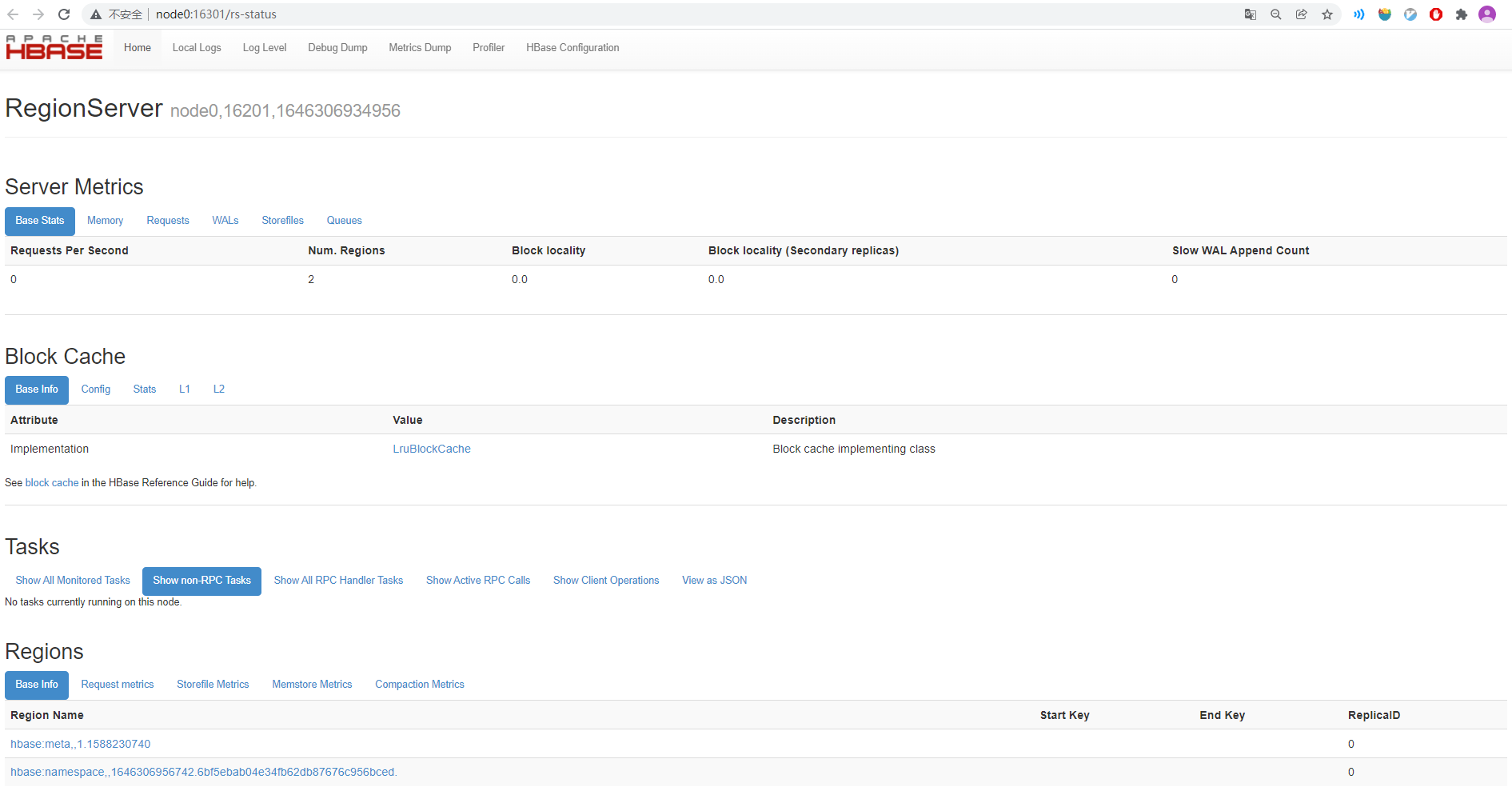Viewport: 1512px width, 791px height.
Task: Open the Log Level page
Action: pos(265,48)
